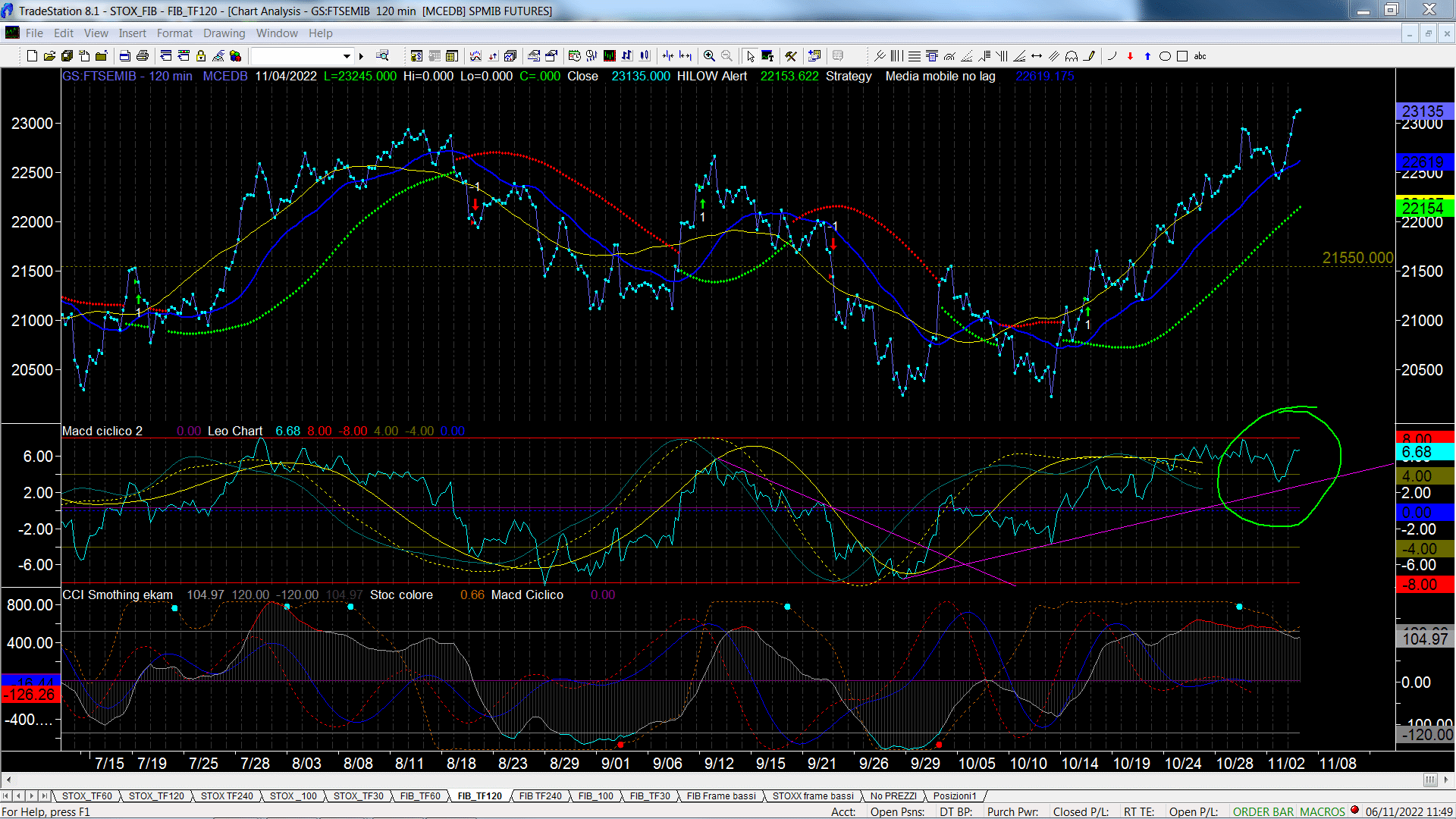Open the Format menu
Viewport: 1456px width, 819px height.
pos(174,33)
